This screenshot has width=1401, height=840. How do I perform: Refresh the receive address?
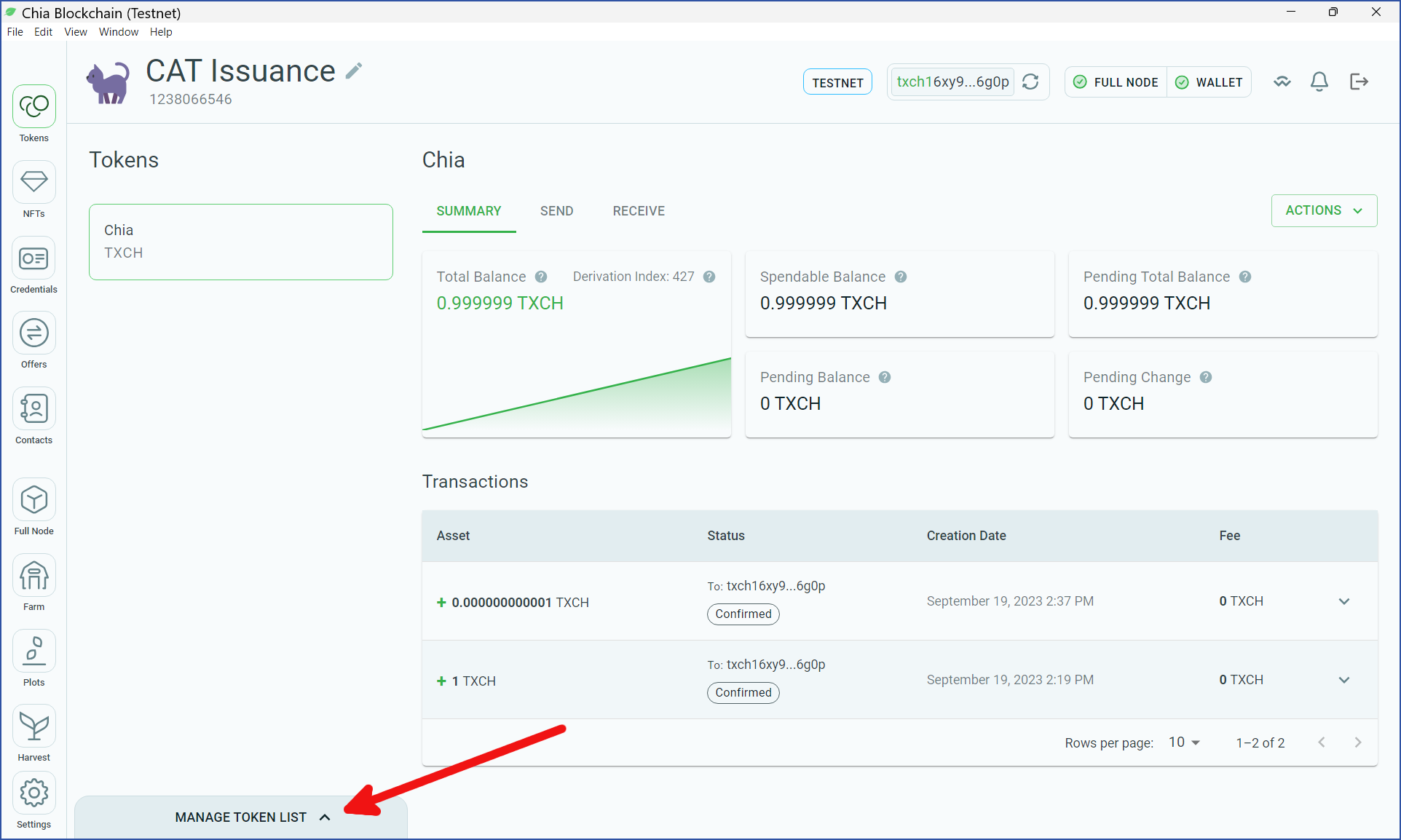click(1030, 82)
